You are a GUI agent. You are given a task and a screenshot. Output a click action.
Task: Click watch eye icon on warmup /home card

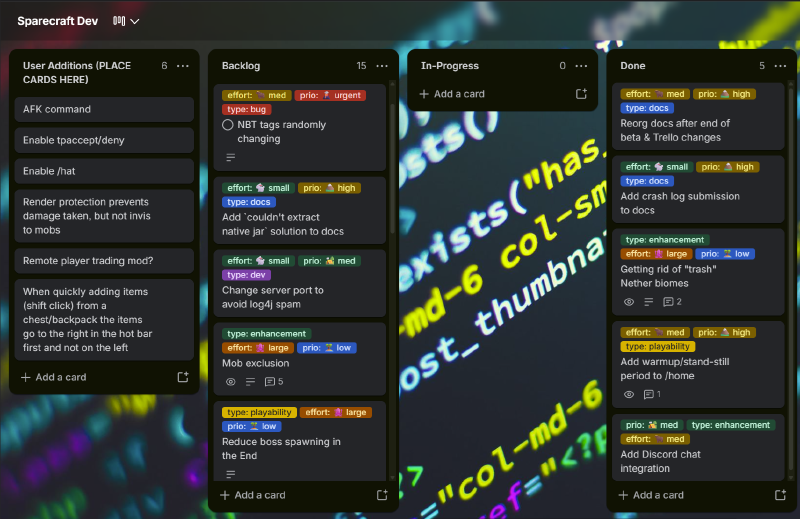[629, 394]
